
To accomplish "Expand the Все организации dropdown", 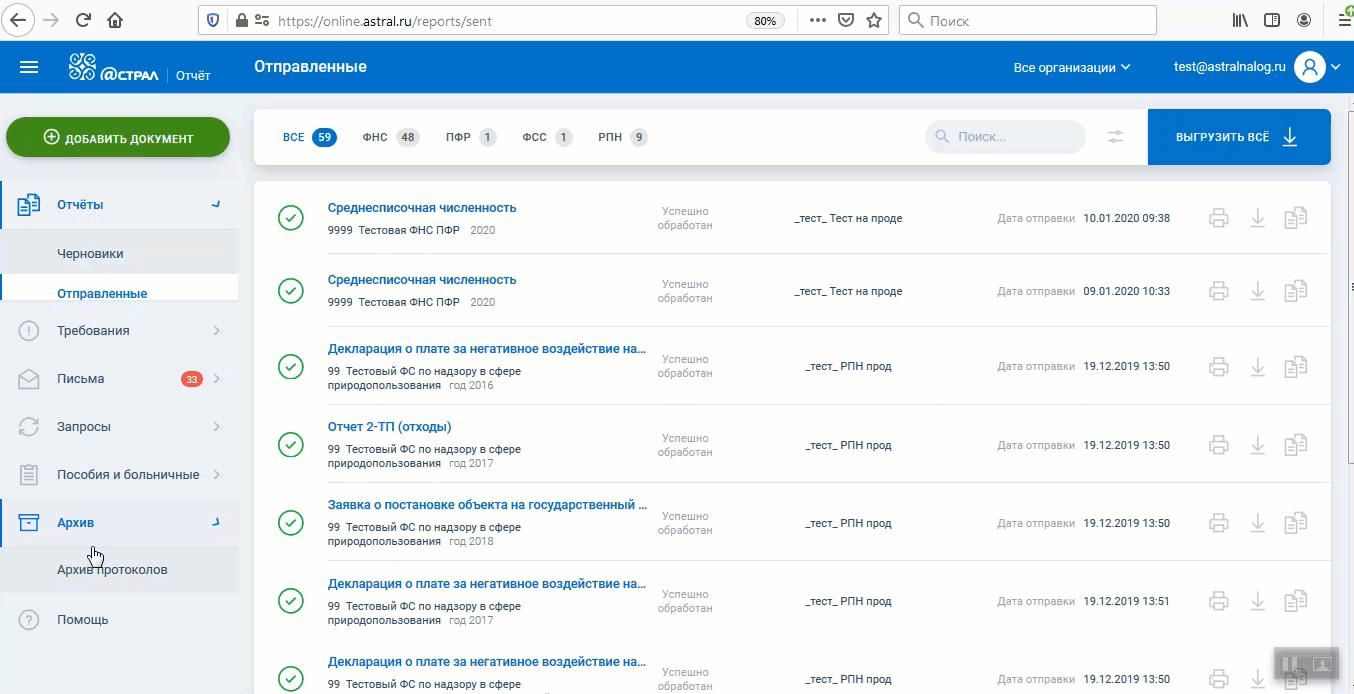I will [x=1072, y=67].
